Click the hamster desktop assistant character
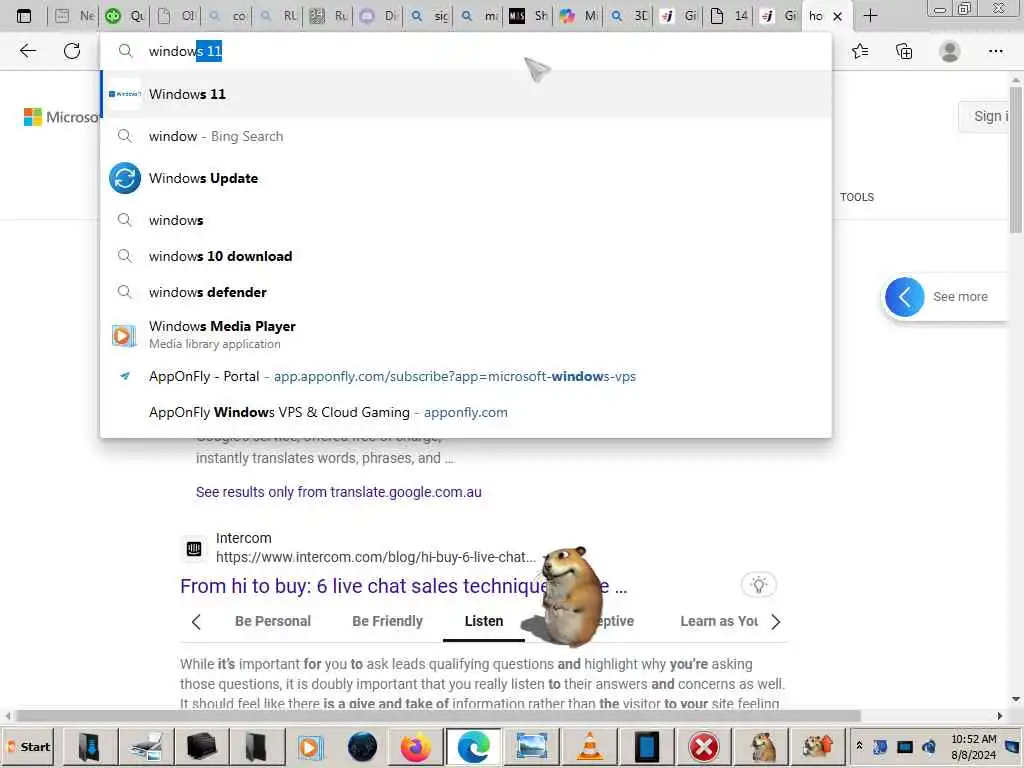The width and height of the screenshot is (1024, 768). pos(571,596)
